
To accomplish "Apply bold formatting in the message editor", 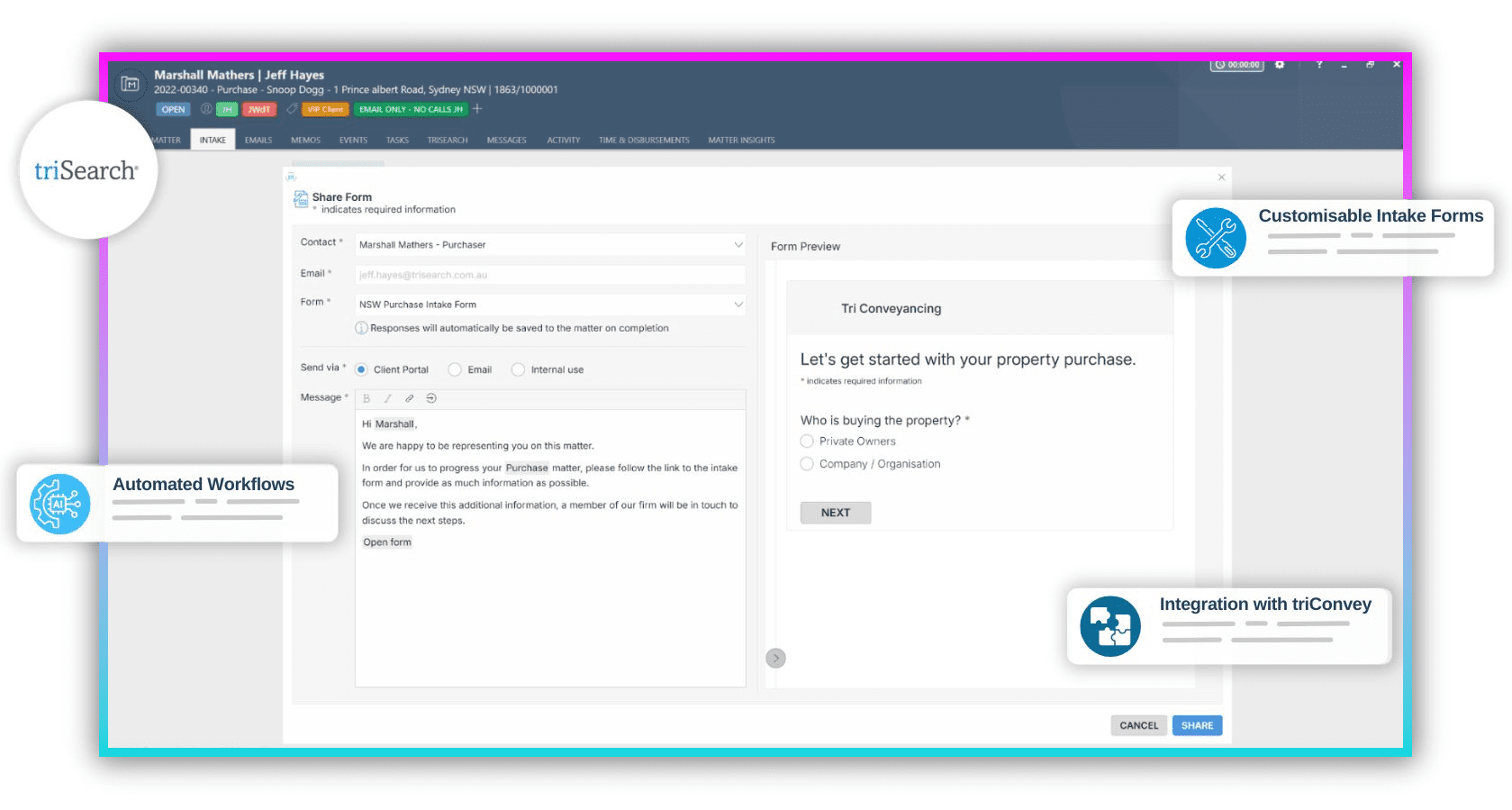I will 367,398.
